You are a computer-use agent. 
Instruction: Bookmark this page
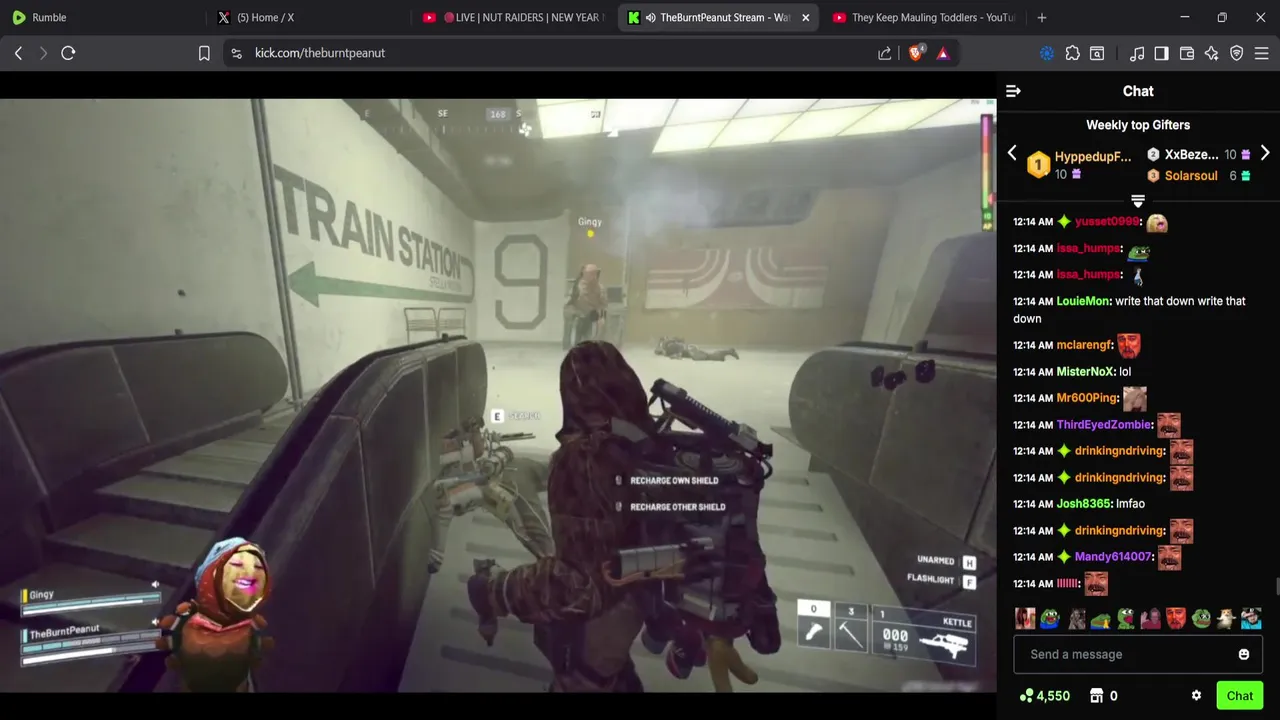[204, 53]
